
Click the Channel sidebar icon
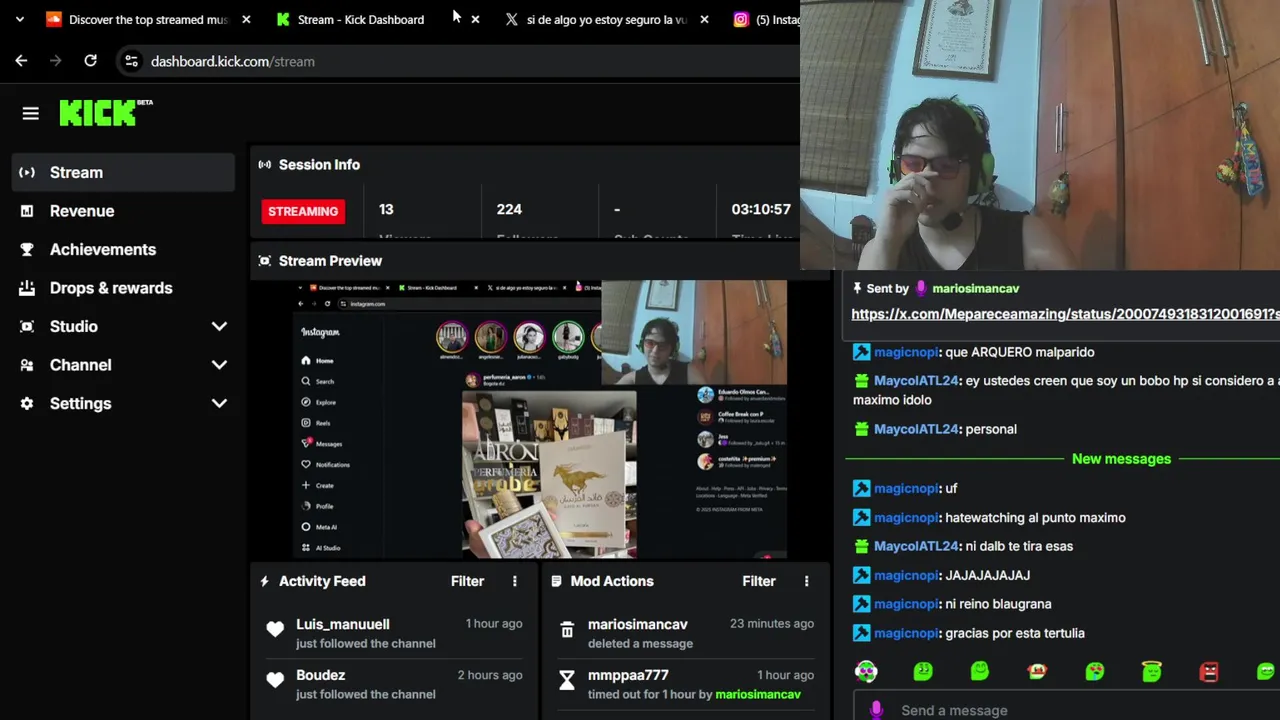[x=27, y=365]
